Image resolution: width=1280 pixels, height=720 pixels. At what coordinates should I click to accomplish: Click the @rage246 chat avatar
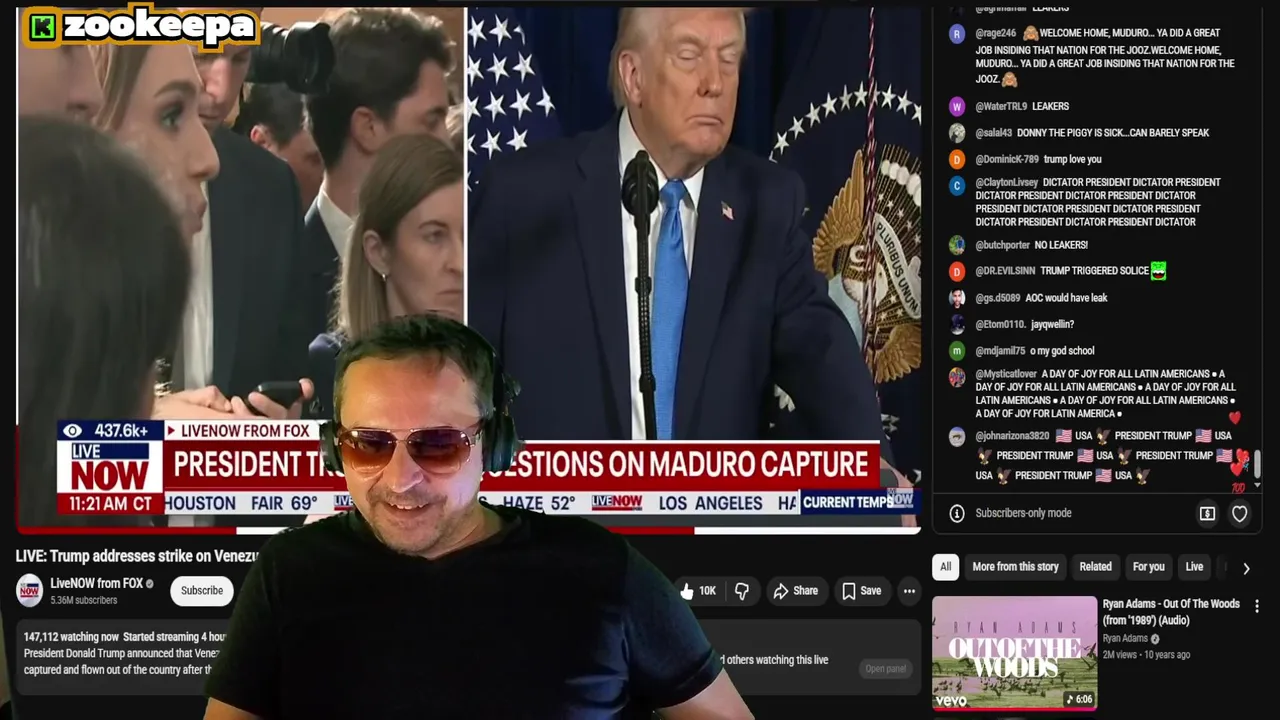click(x=957, y=33)
